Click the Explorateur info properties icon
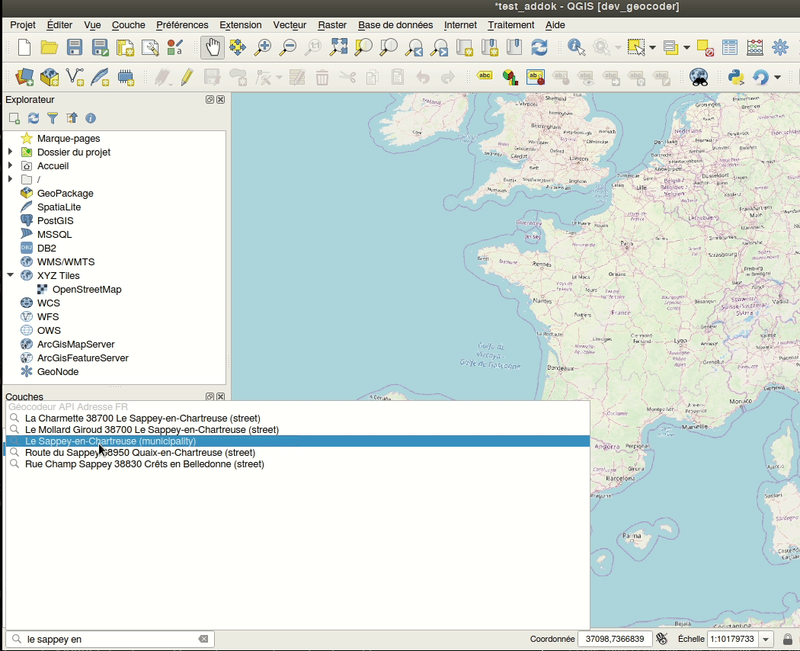The height and width of the screenshot is (651, 800). point(91,118)
